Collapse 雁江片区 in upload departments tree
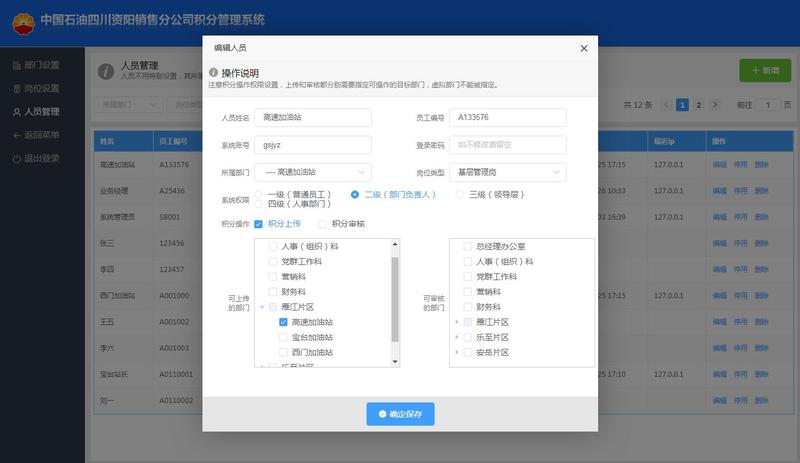The width and height of the screenshot is (800, 463). pos(262,307)
